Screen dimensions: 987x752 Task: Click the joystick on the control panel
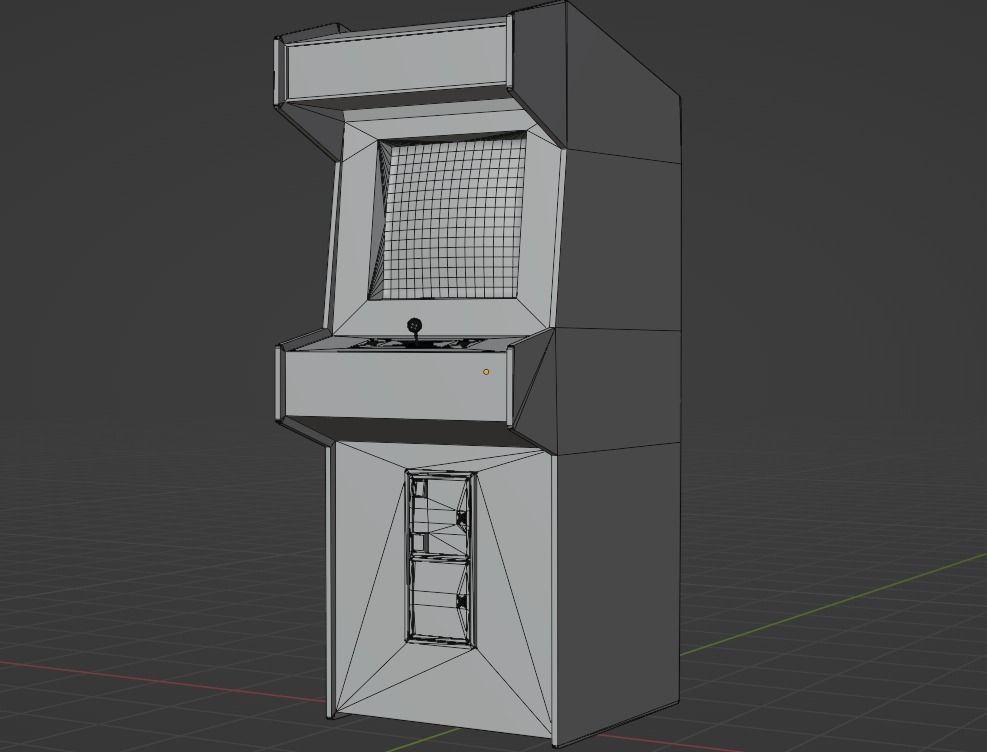click(x=413, y=333)
